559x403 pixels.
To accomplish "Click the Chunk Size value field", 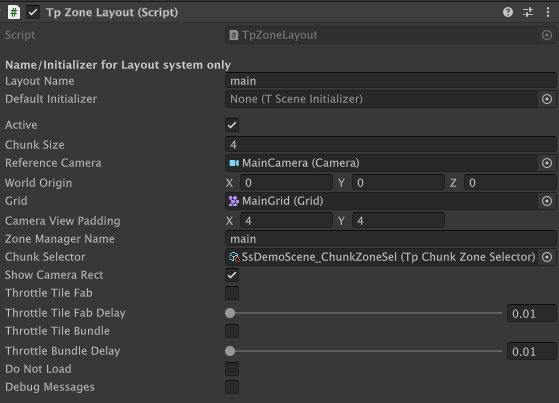I will click(391, 145).
